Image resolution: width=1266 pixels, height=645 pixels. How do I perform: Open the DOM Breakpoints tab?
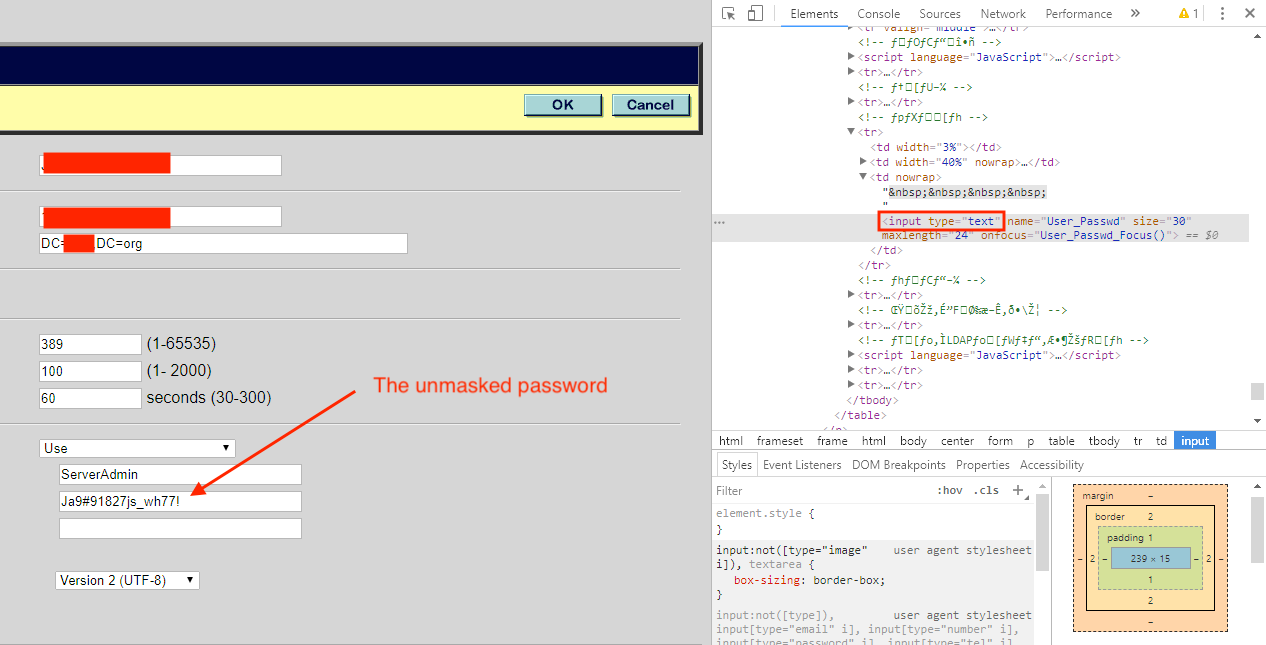coord(899,465)
